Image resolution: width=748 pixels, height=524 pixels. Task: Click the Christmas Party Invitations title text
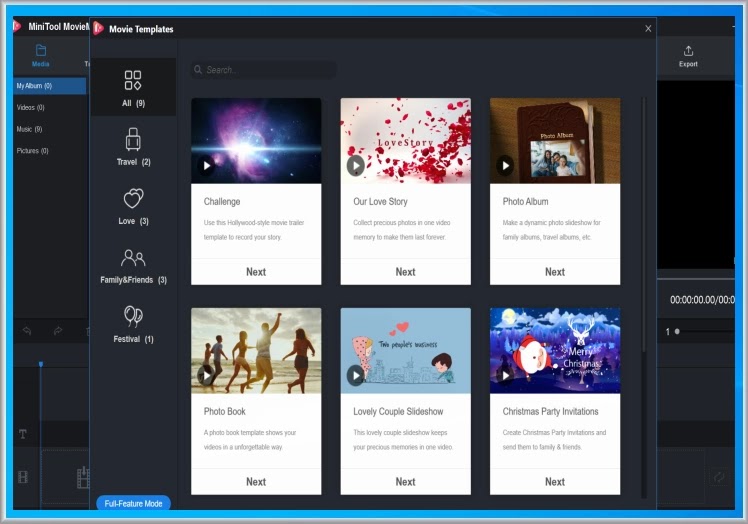(550, 411)
